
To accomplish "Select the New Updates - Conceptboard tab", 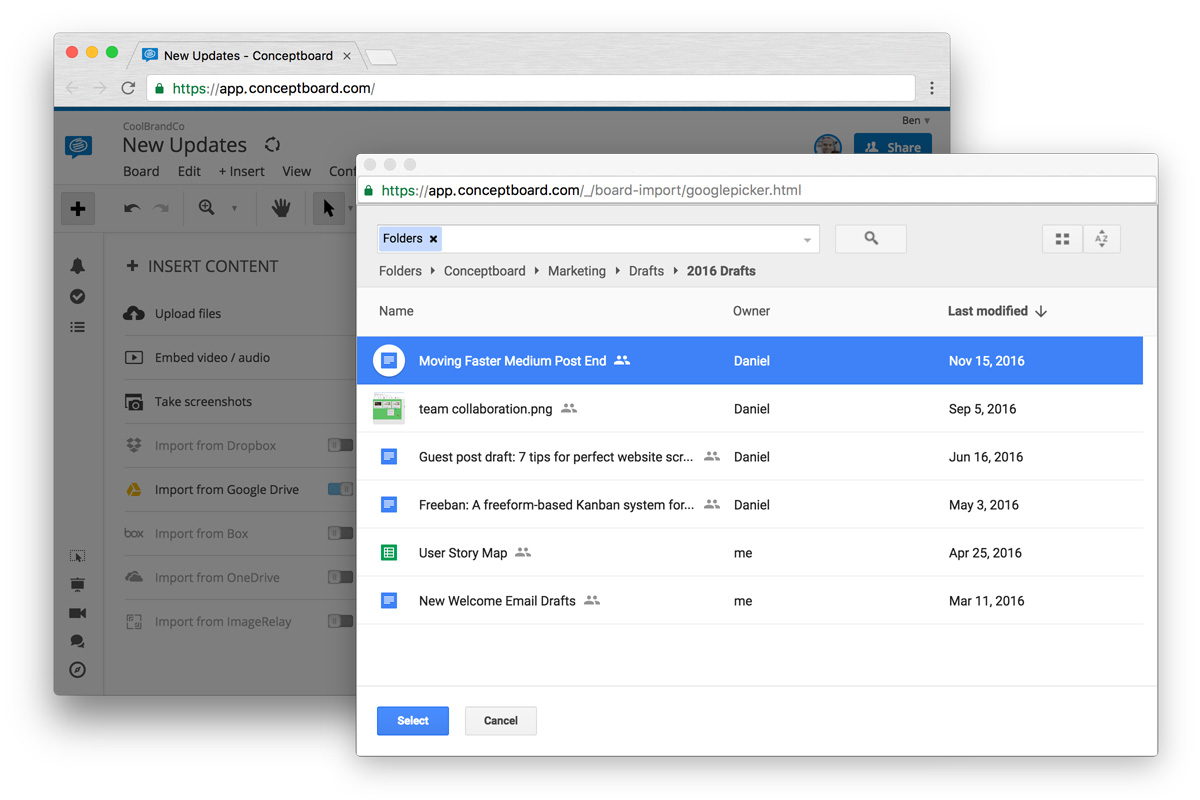I will (247, 56).
